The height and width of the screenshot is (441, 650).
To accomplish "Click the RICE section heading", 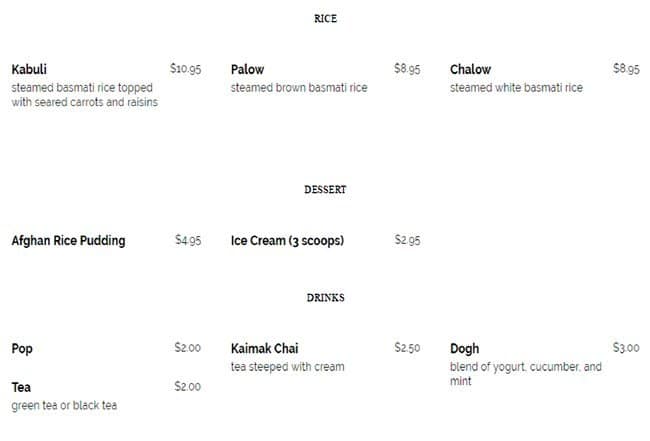I will [x=325, y=19].
